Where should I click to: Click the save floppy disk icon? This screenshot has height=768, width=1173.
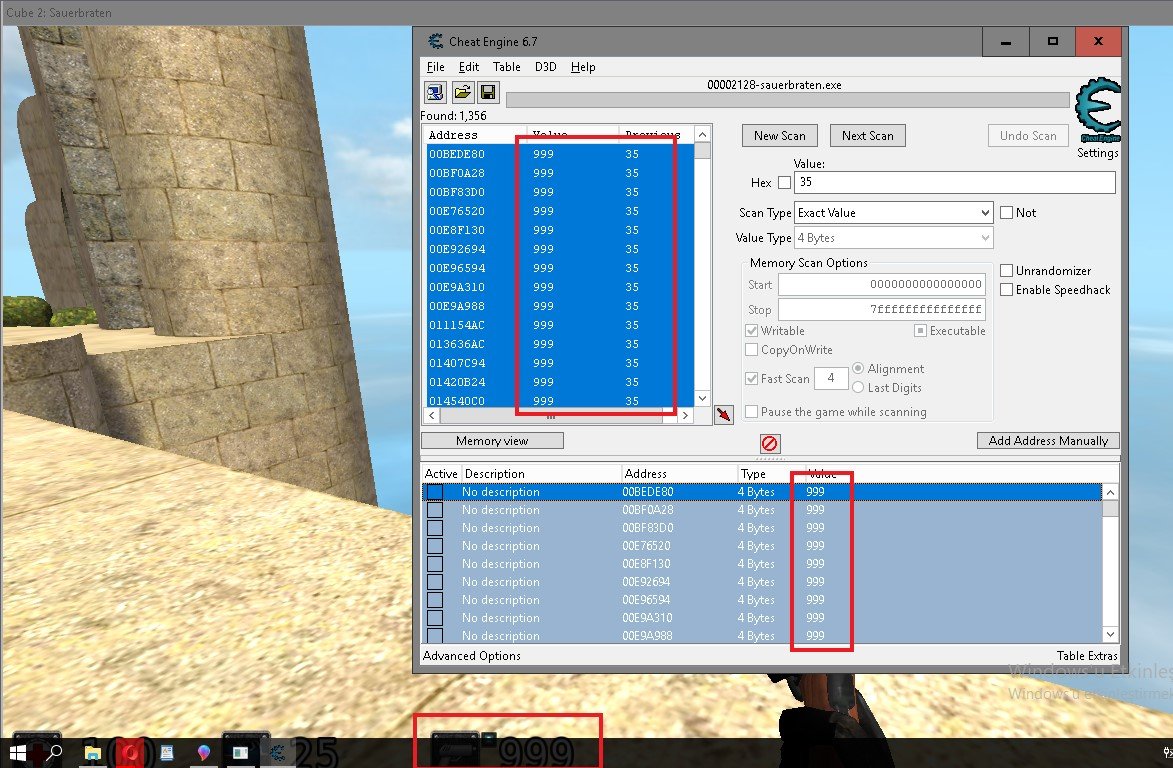coord(488,93)
